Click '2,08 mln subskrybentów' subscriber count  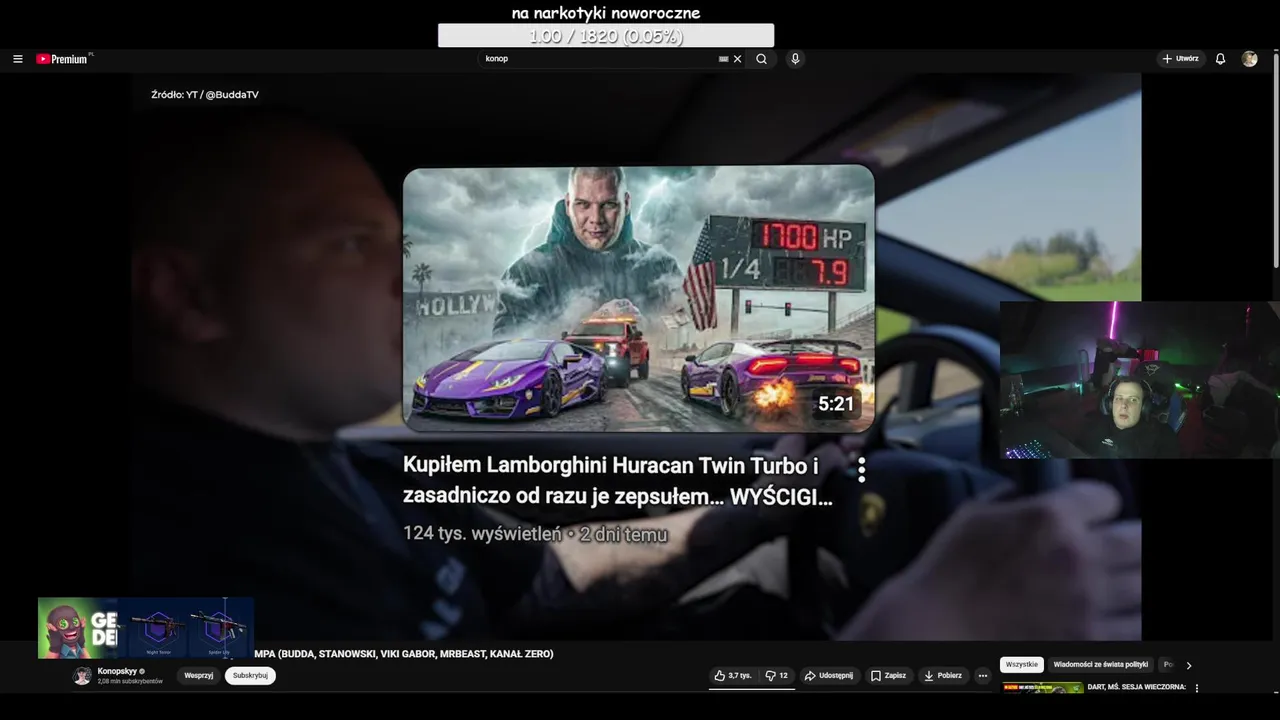point(130,682)
